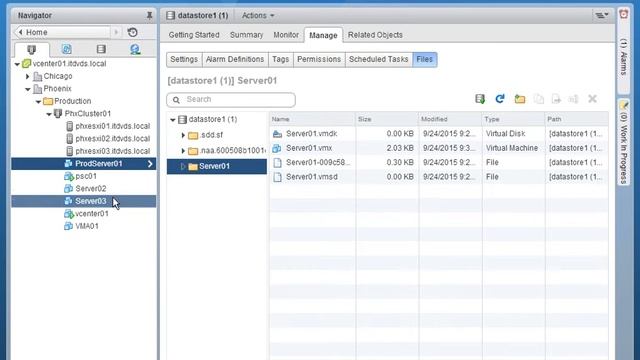
Task: Click the phxesxi02 host icon
Action: pos(69,139)
